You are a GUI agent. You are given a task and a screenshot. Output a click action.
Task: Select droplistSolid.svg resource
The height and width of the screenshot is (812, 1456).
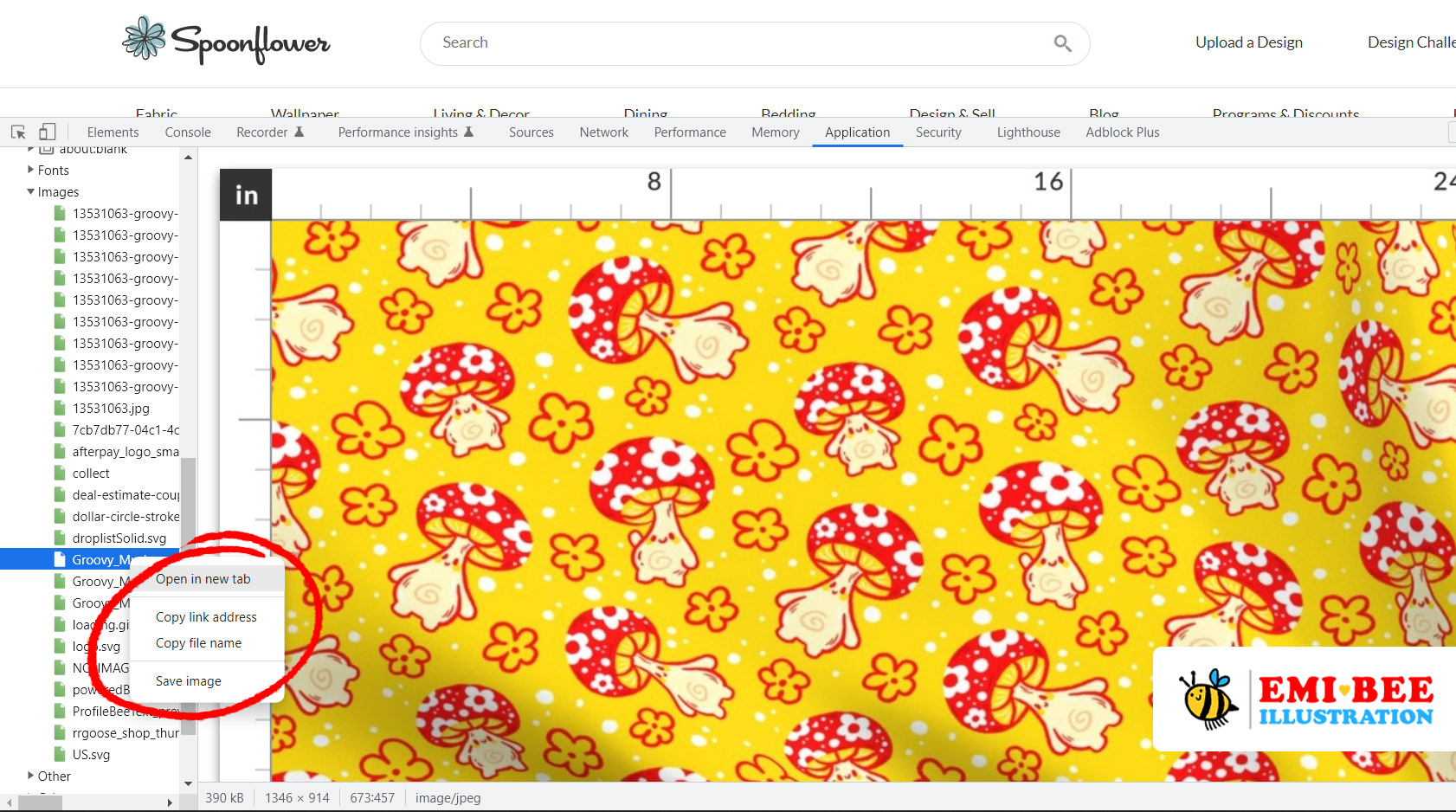click(119, 538)
